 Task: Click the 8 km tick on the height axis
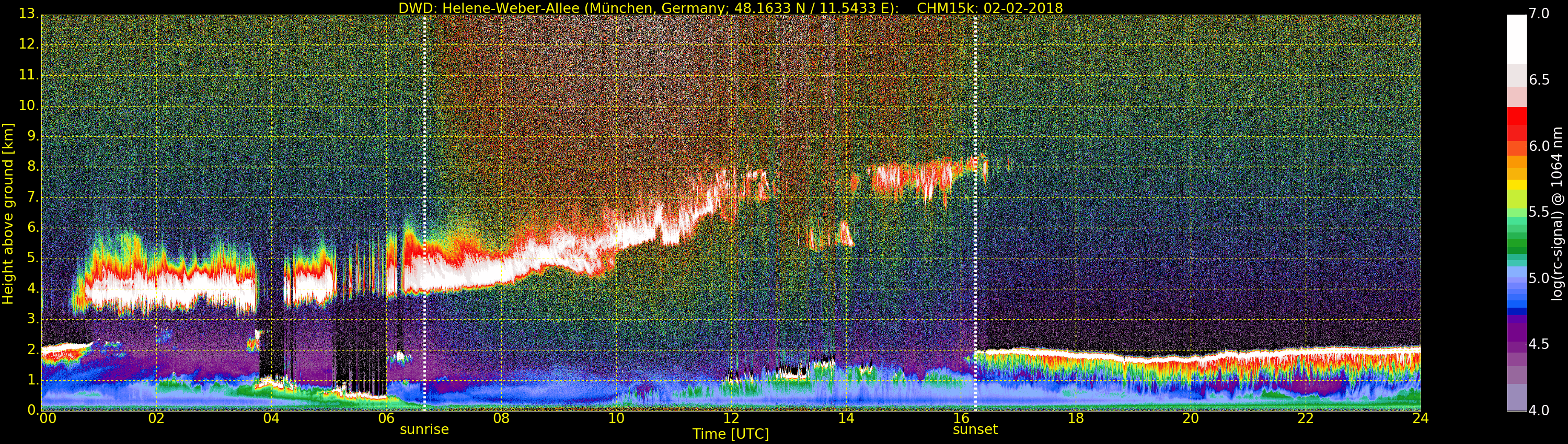click(x=33, y=167)
